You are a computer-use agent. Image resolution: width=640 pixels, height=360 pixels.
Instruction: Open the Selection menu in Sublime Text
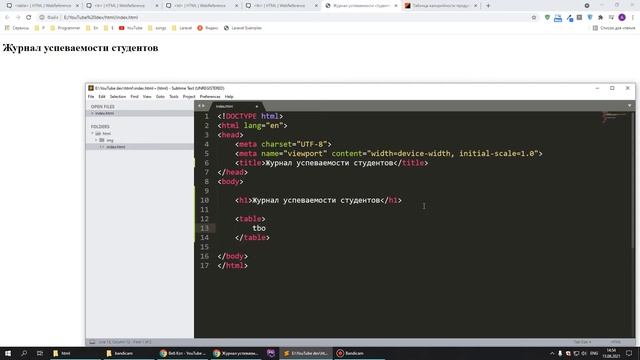(118, 97)
